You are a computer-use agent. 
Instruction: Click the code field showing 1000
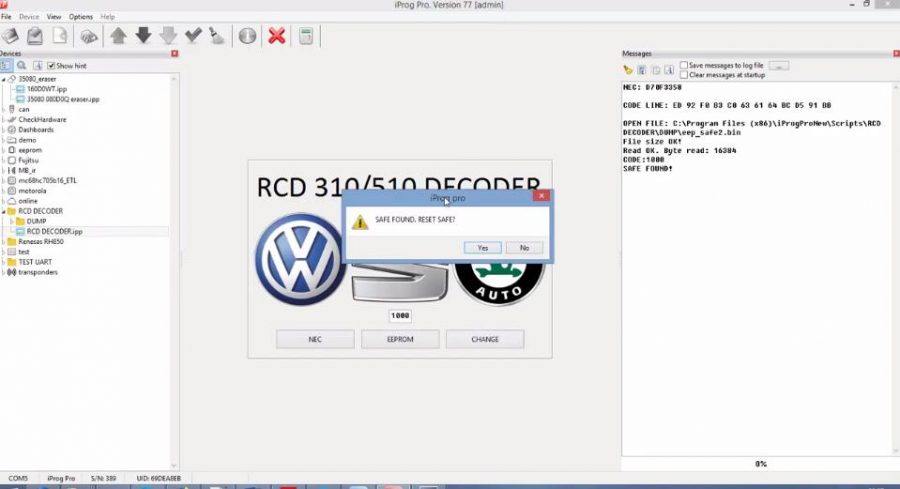400,316
